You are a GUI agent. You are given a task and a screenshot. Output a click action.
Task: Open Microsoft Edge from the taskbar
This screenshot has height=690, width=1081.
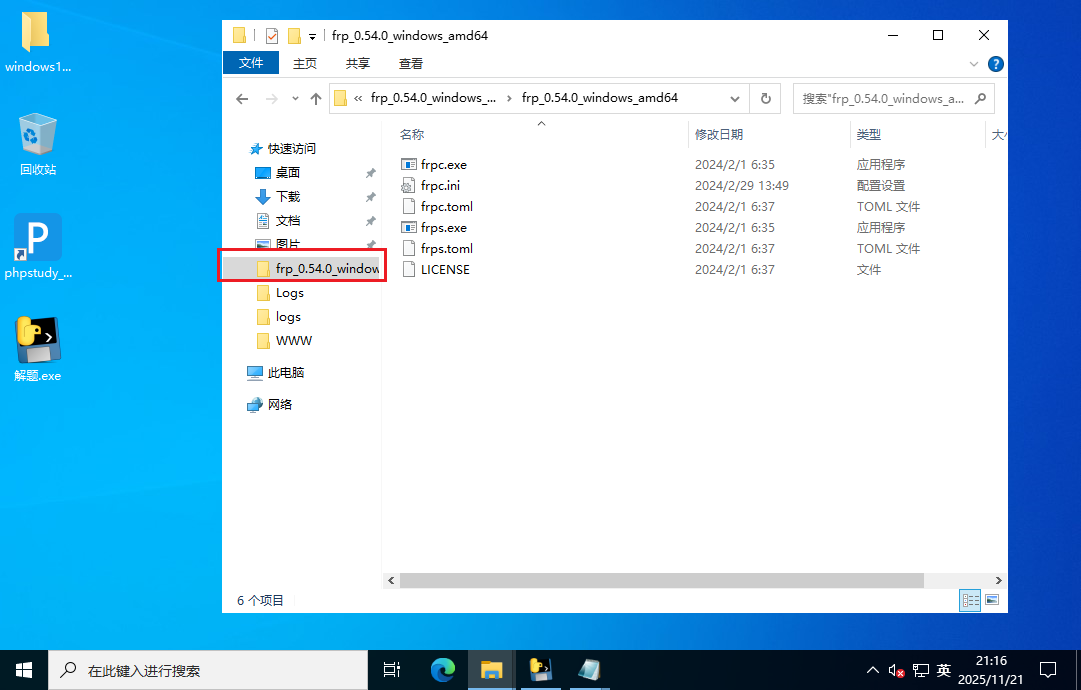443,670
